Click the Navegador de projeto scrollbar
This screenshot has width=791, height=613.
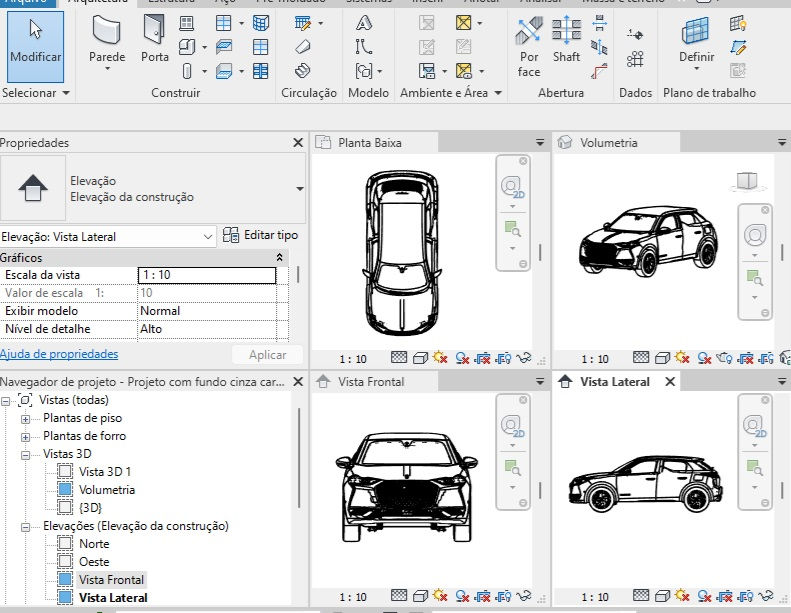pos(299,458)
